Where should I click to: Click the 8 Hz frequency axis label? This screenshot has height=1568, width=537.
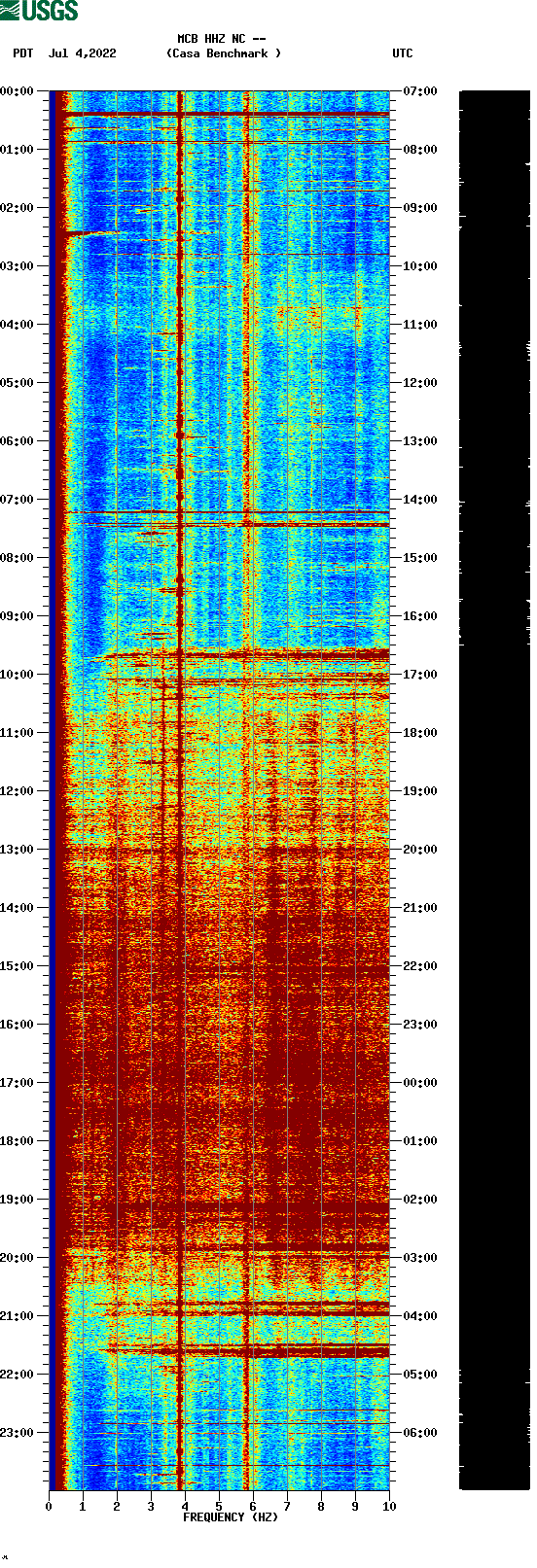click(321, 1507)
